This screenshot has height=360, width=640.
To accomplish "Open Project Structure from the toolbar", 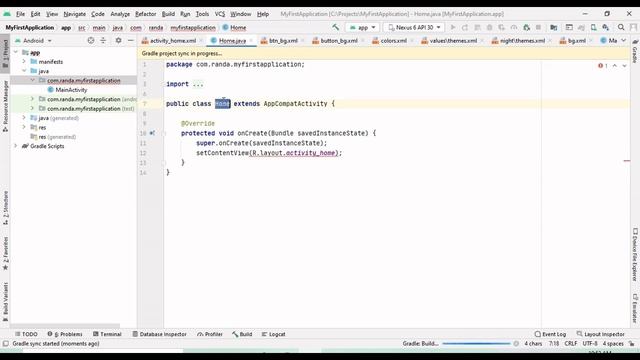I will [x=553, y=27].
